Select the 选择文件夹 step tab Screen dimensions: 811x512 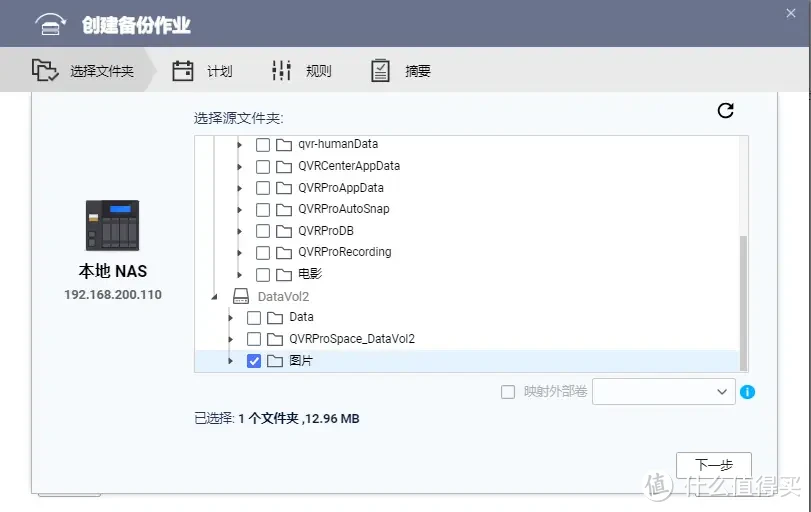pos(78,70)
